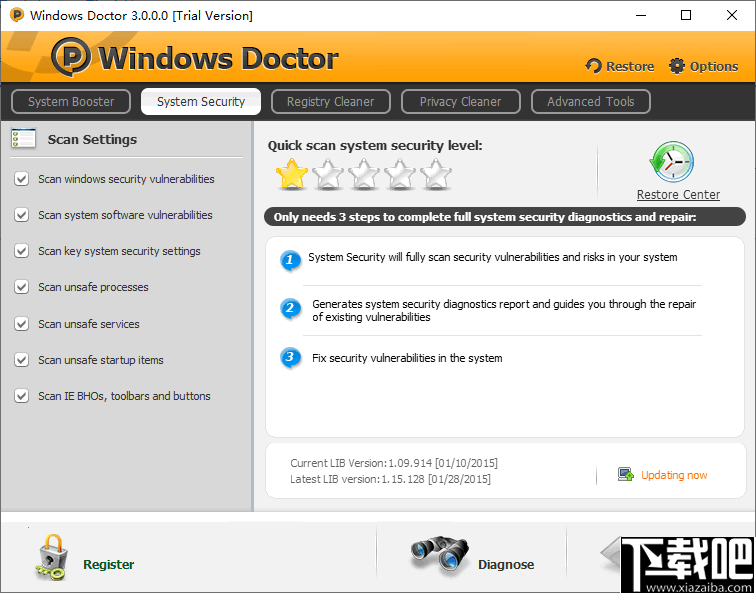This screenshot has width=756, height=593.
Task: Click the Register padlock icon
Action: [51, 557]
